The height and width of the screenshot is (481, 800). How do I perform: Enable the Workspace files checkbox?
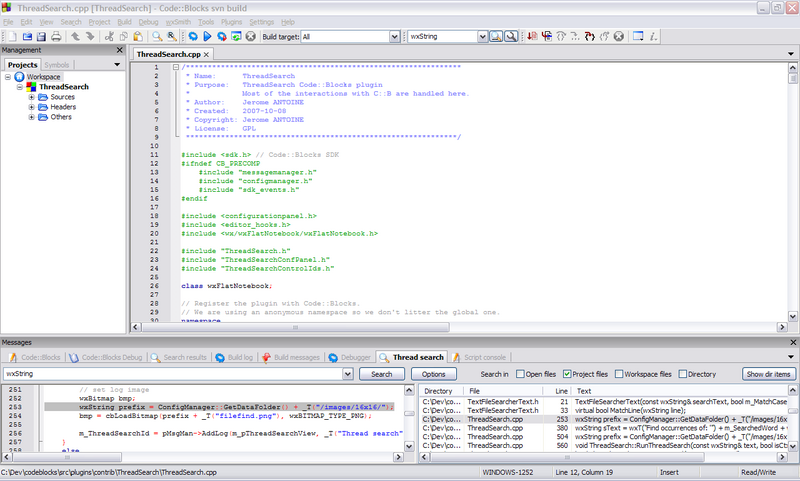[x=619, y=374]
